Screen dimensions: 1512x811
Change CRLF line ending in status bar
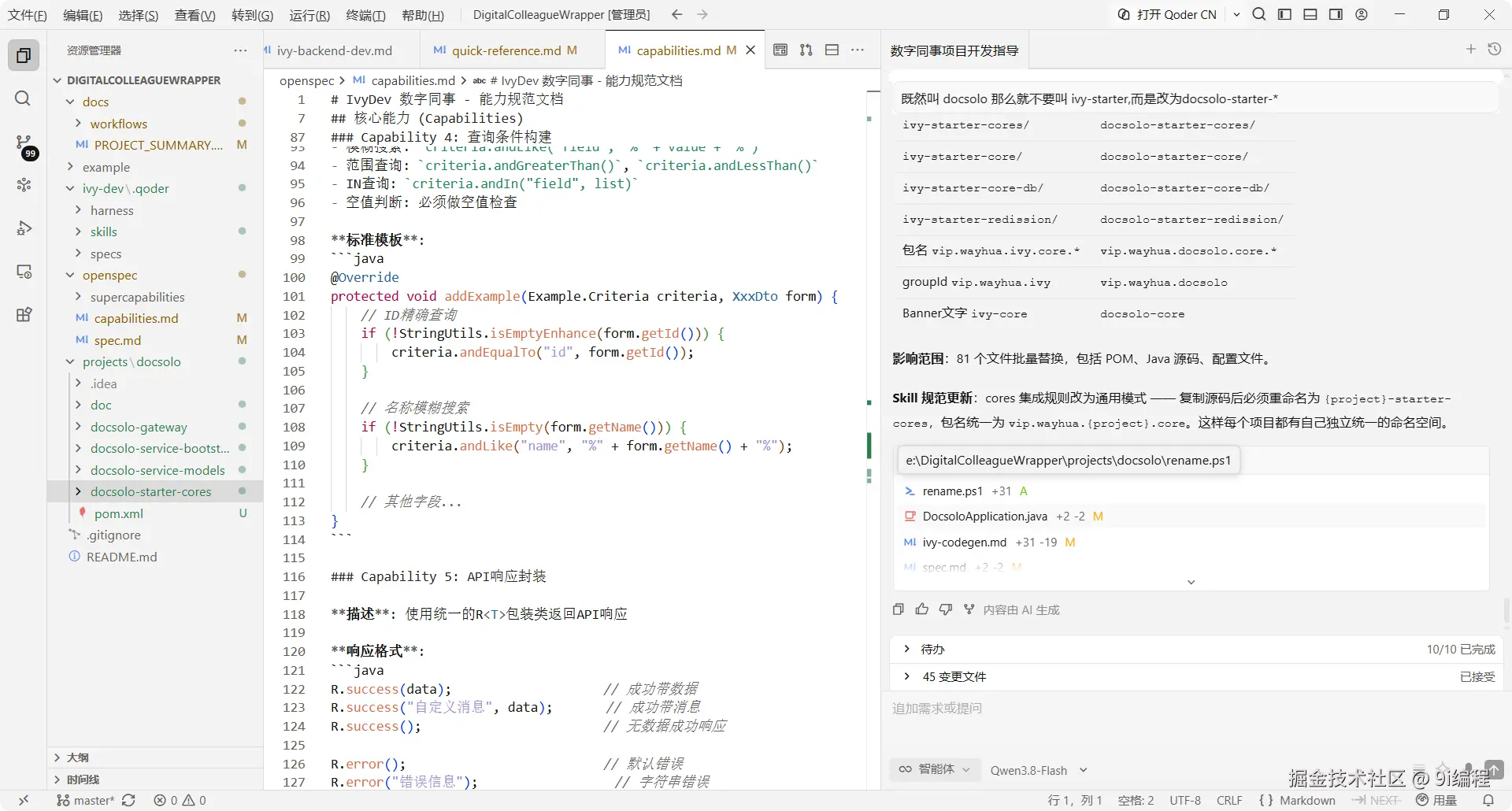pyautogui.click(x=1229, y=800)
